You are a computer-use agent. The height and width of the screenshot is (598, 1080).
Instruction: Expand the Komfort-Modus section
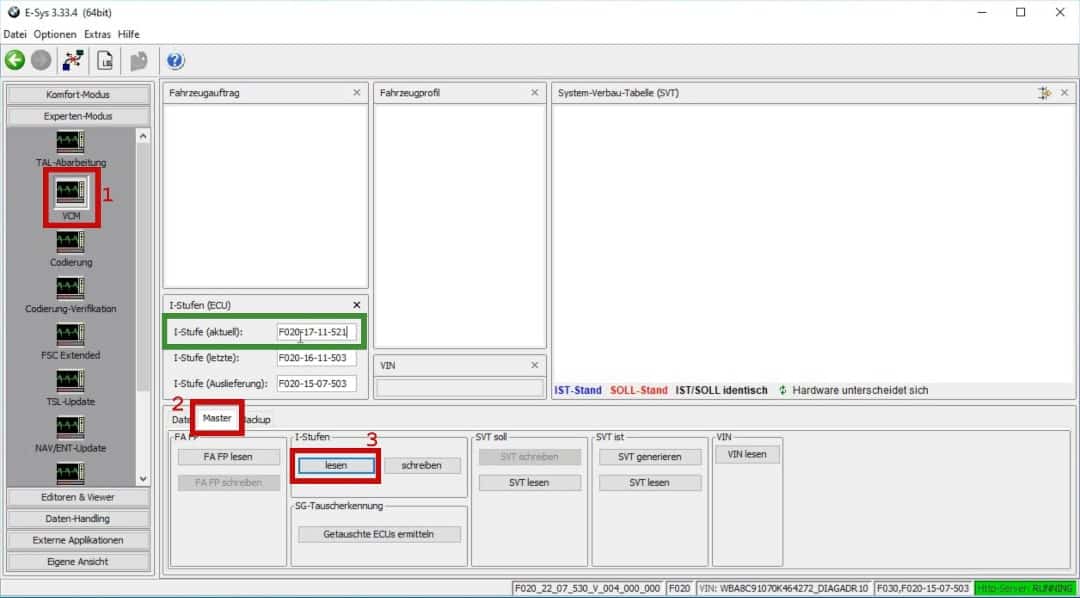click(79, 95)
